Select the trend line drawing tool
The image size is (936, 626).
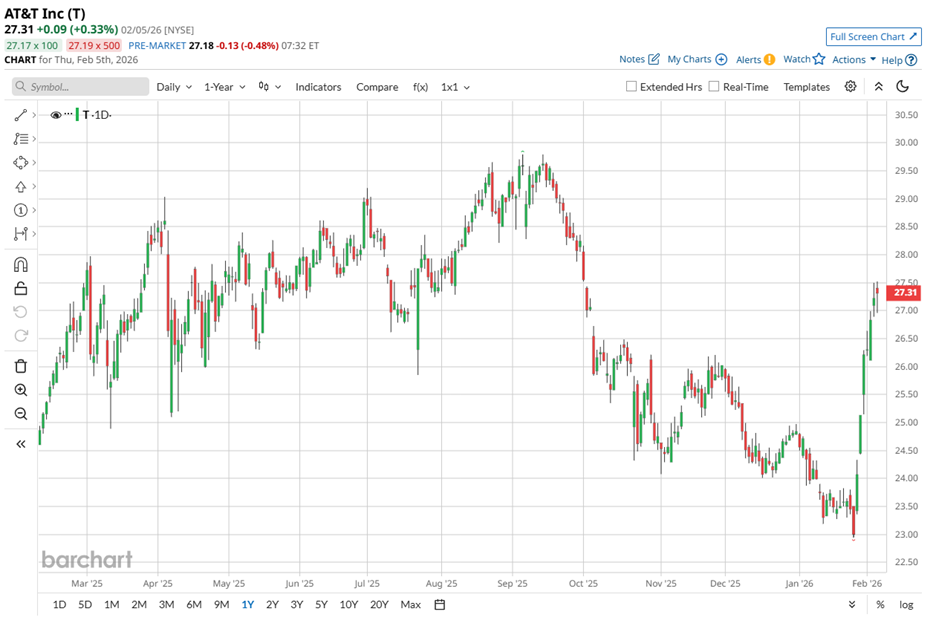coord(20,115)
